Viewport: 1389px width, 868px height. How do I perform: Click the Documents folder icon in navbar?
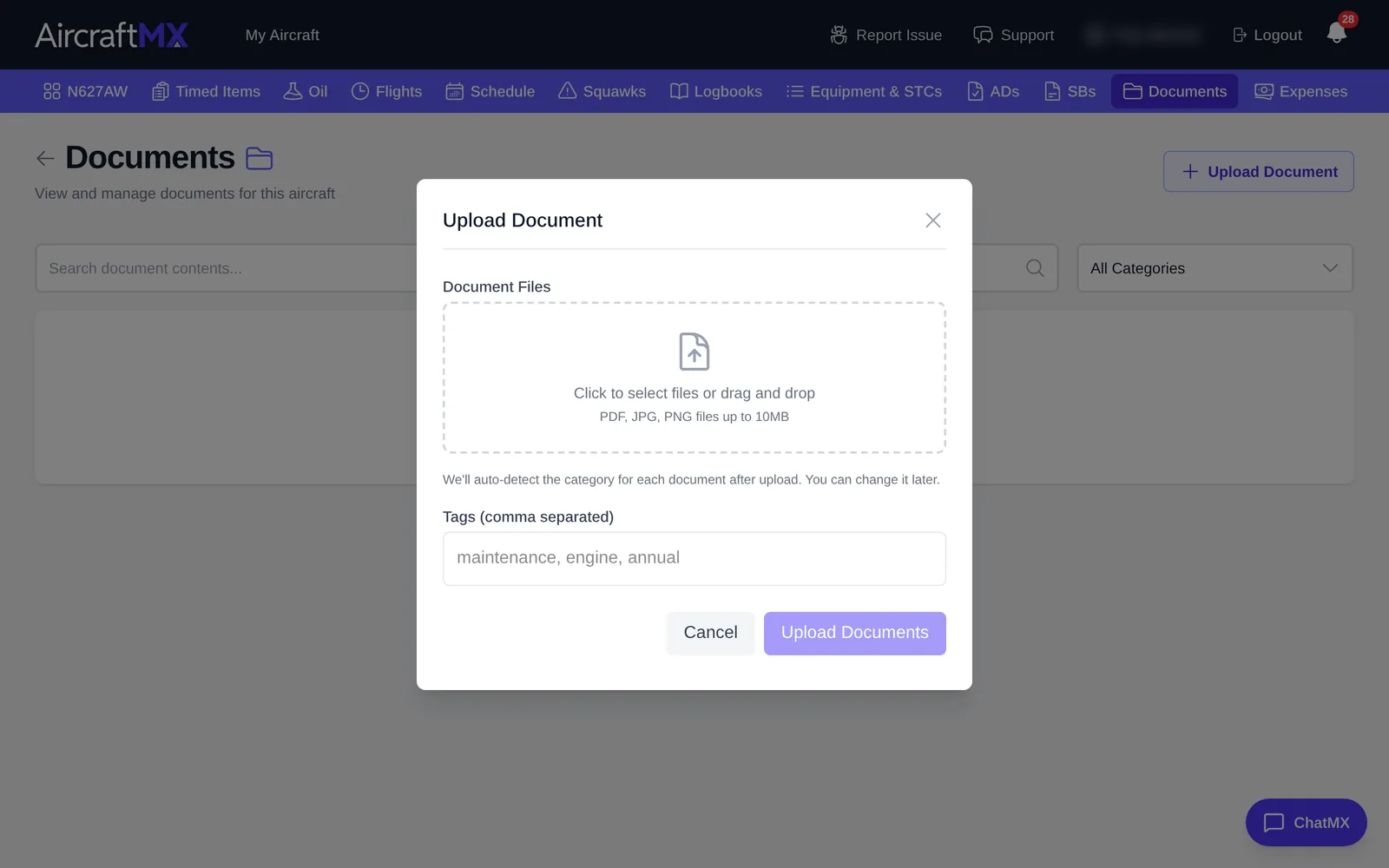[1133, 91]
